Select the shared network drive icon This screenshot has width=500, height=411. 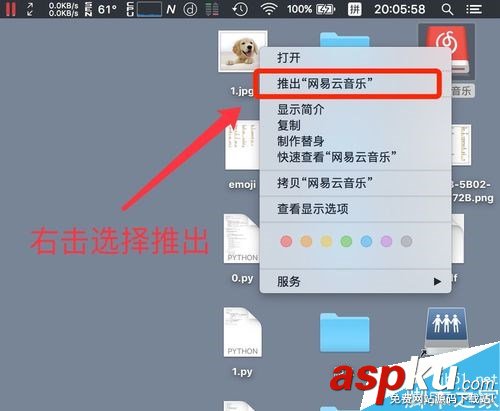pos(447,331)
